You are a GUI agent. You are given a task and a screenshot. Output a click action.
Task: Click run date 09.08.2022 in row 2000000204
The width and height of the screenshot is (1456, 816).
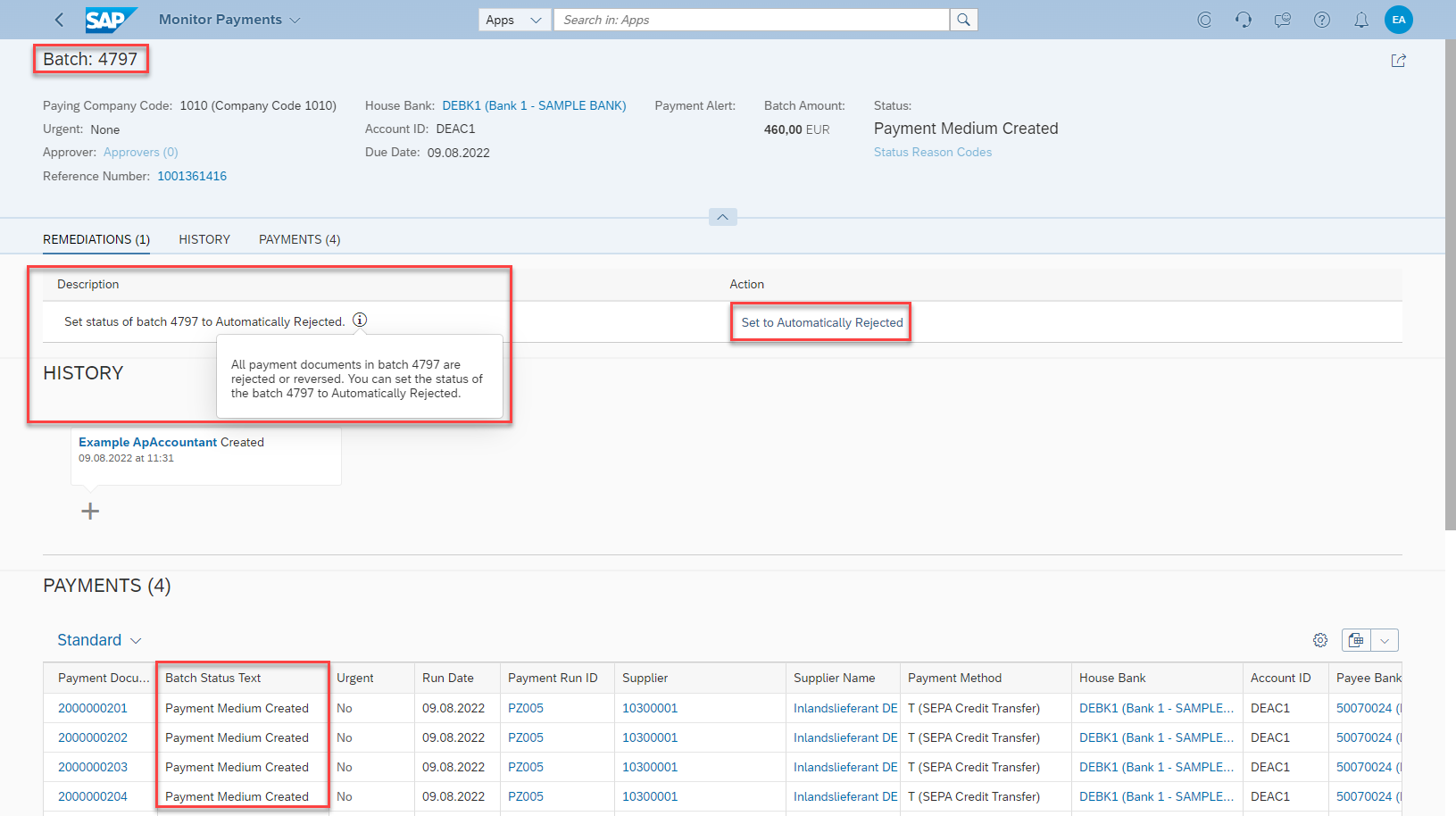[x=453, y=796]
